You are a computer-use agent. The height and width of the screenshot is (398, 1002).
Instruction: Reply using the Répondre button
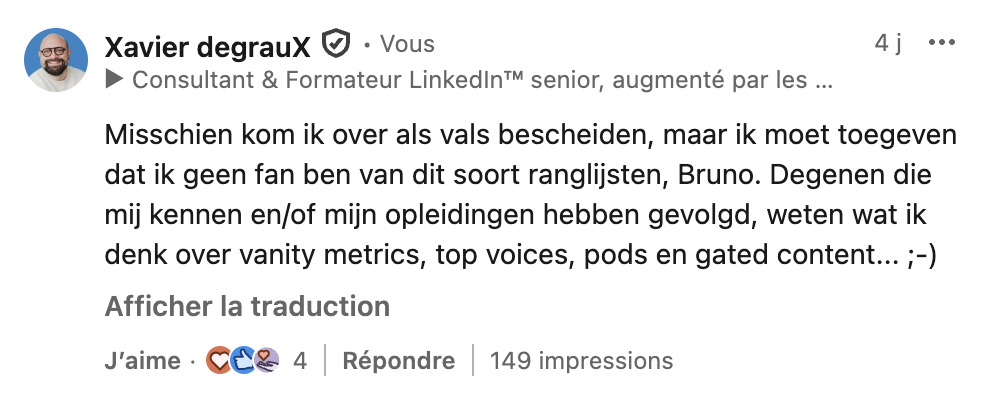click(x=399, y=361)
